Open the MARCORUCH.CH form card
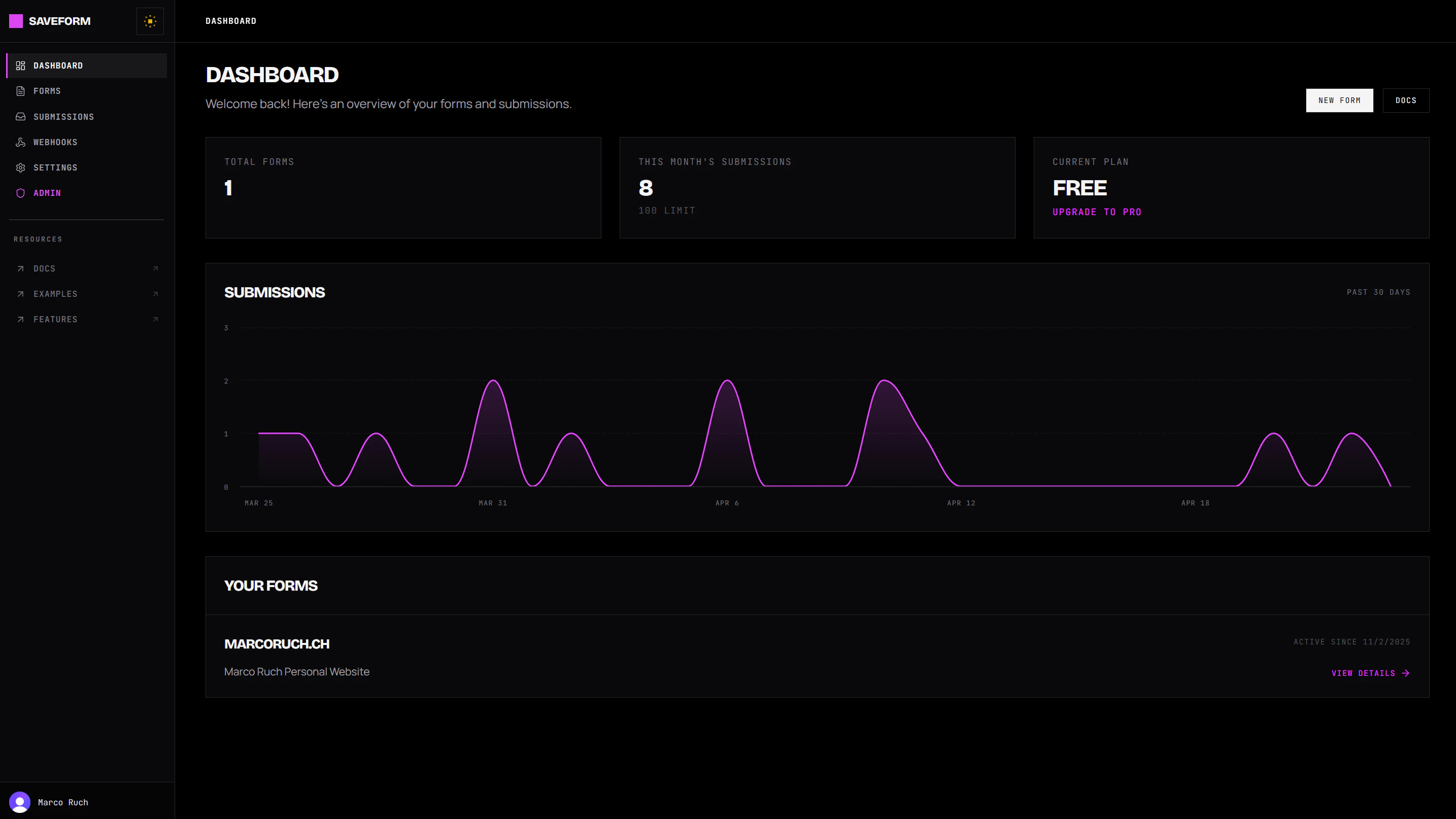1456x819 pixels. pyautogui.click(x=277, y=643)
